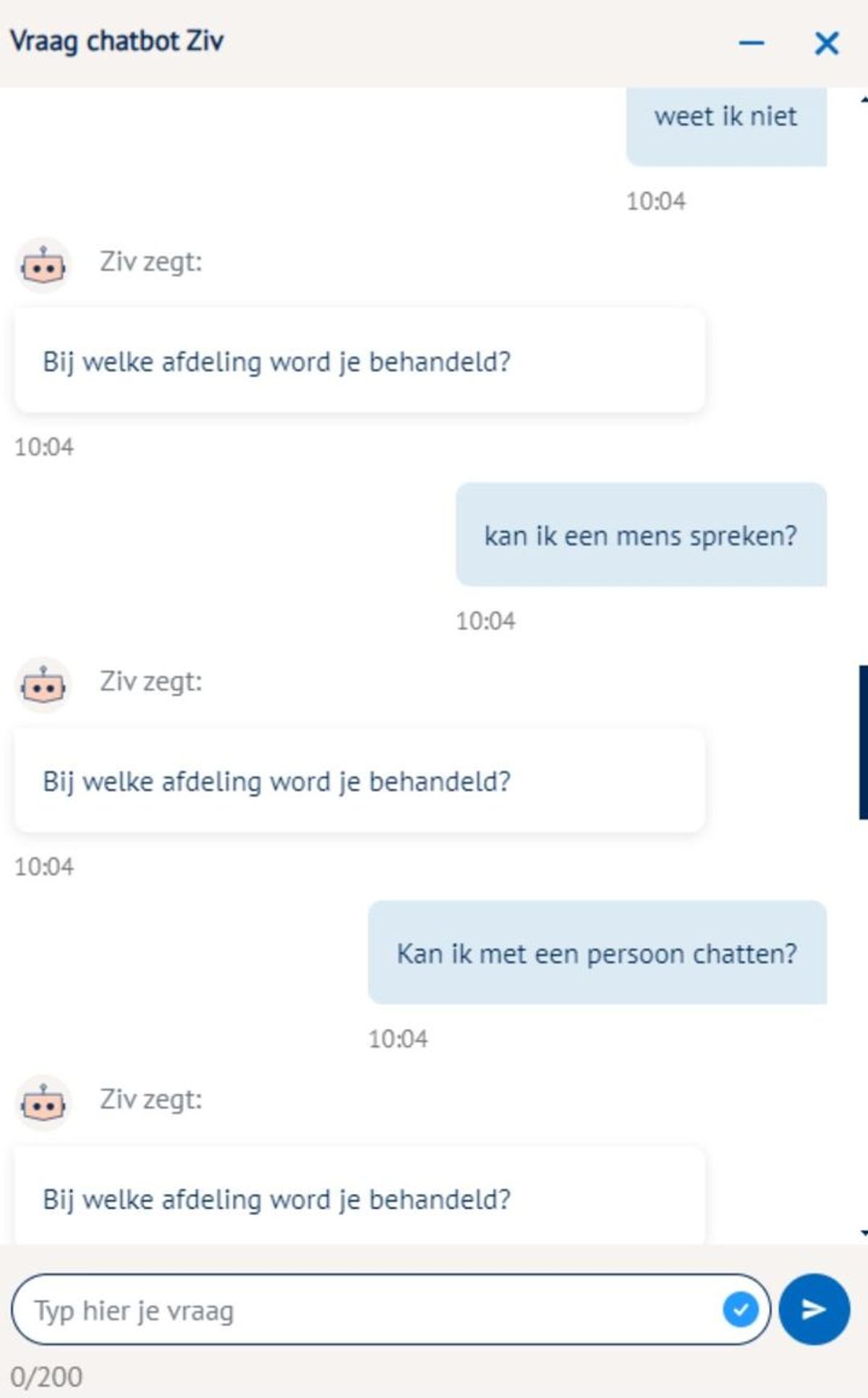Click the first Ziv robot avatar
Viewport: 868px width, 1398px height.
(x=43, y=266)
